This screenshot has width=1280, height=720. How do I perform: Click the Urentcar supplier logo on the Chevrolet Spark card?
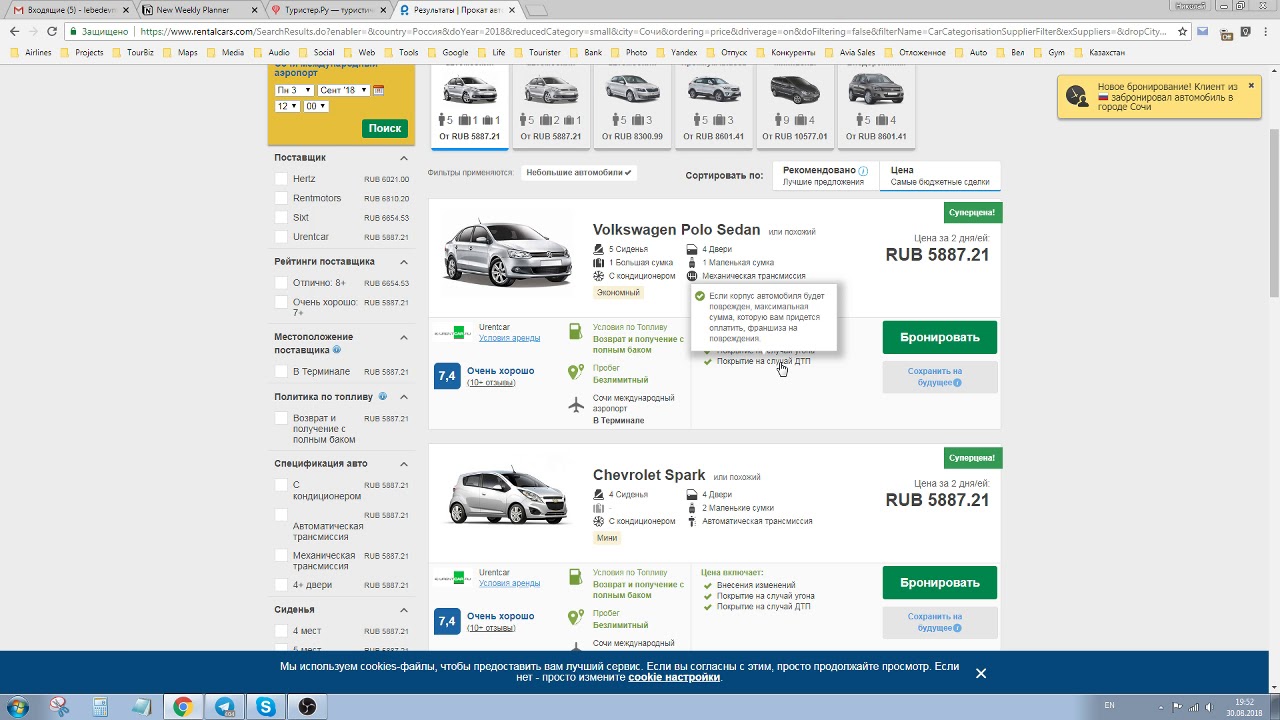pyautogui.click(x=452, y=577)
